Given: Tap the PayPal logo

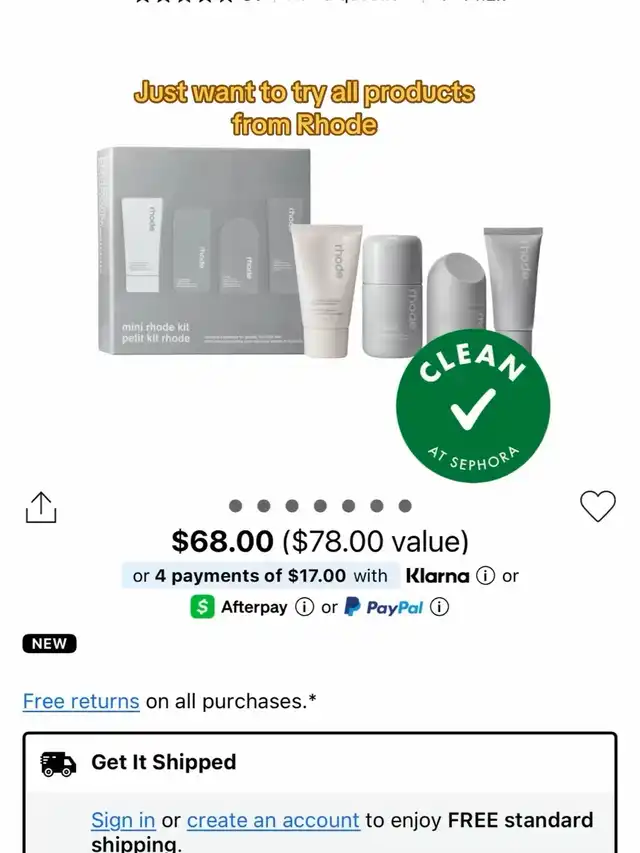Looking at the screenshot, I should coord(384,607).
